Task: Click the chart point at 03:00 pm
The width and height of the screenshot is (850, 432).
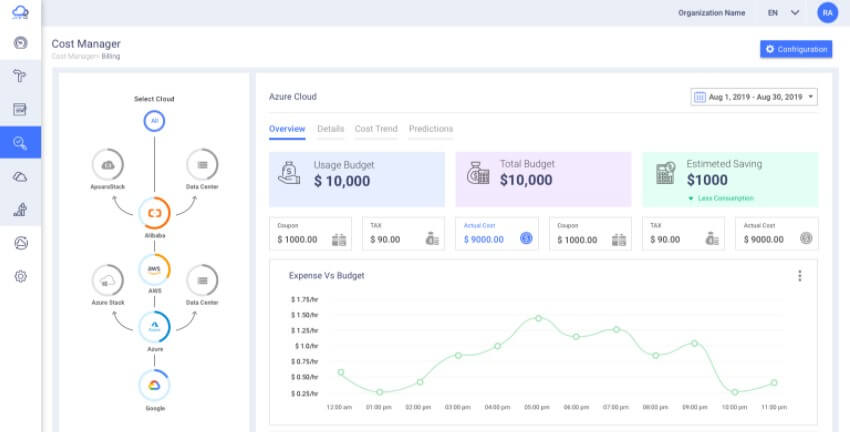Action: point(458,356)
